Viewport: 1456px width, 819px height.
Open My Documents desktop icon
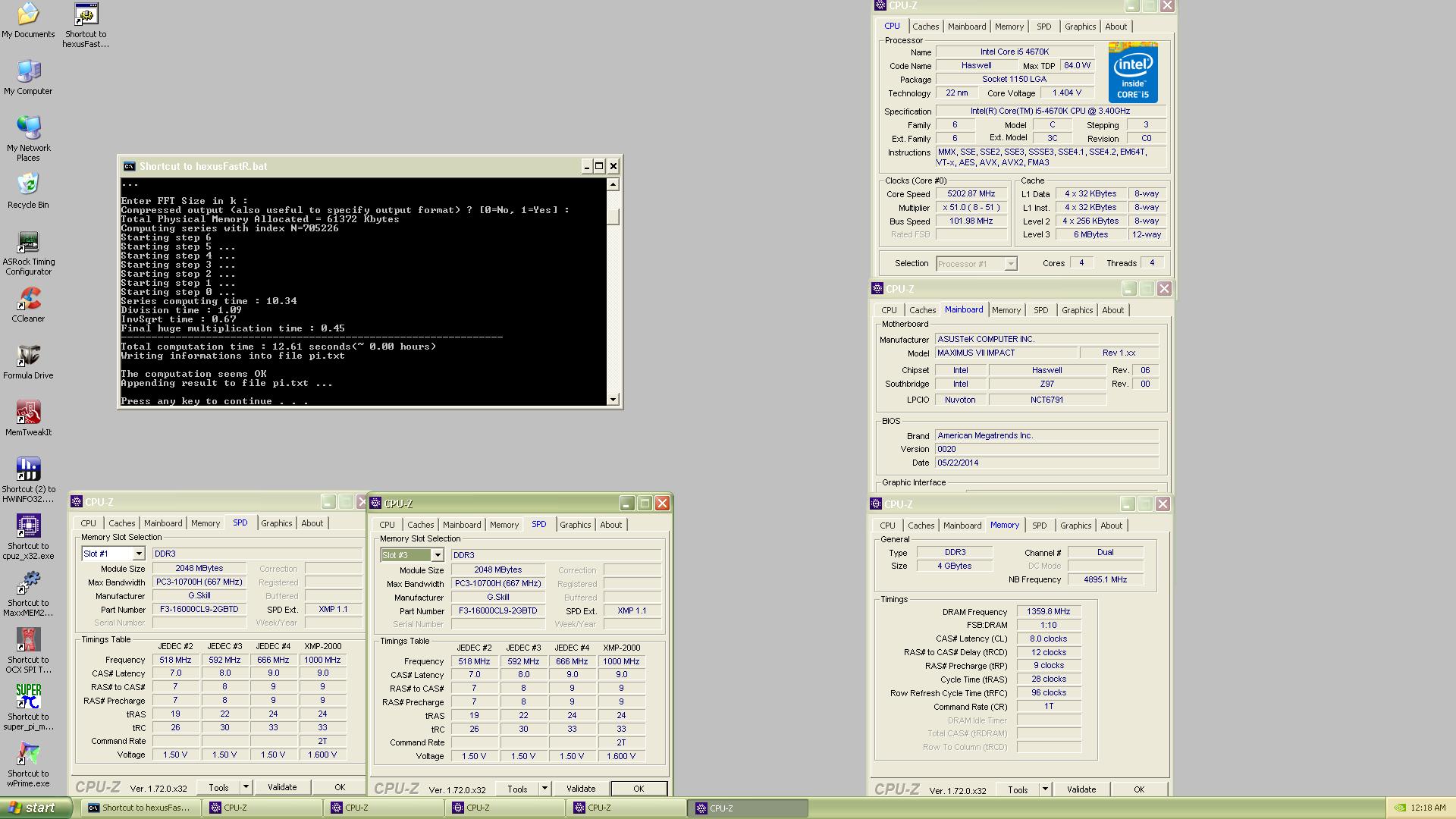(x=28, y=20)
